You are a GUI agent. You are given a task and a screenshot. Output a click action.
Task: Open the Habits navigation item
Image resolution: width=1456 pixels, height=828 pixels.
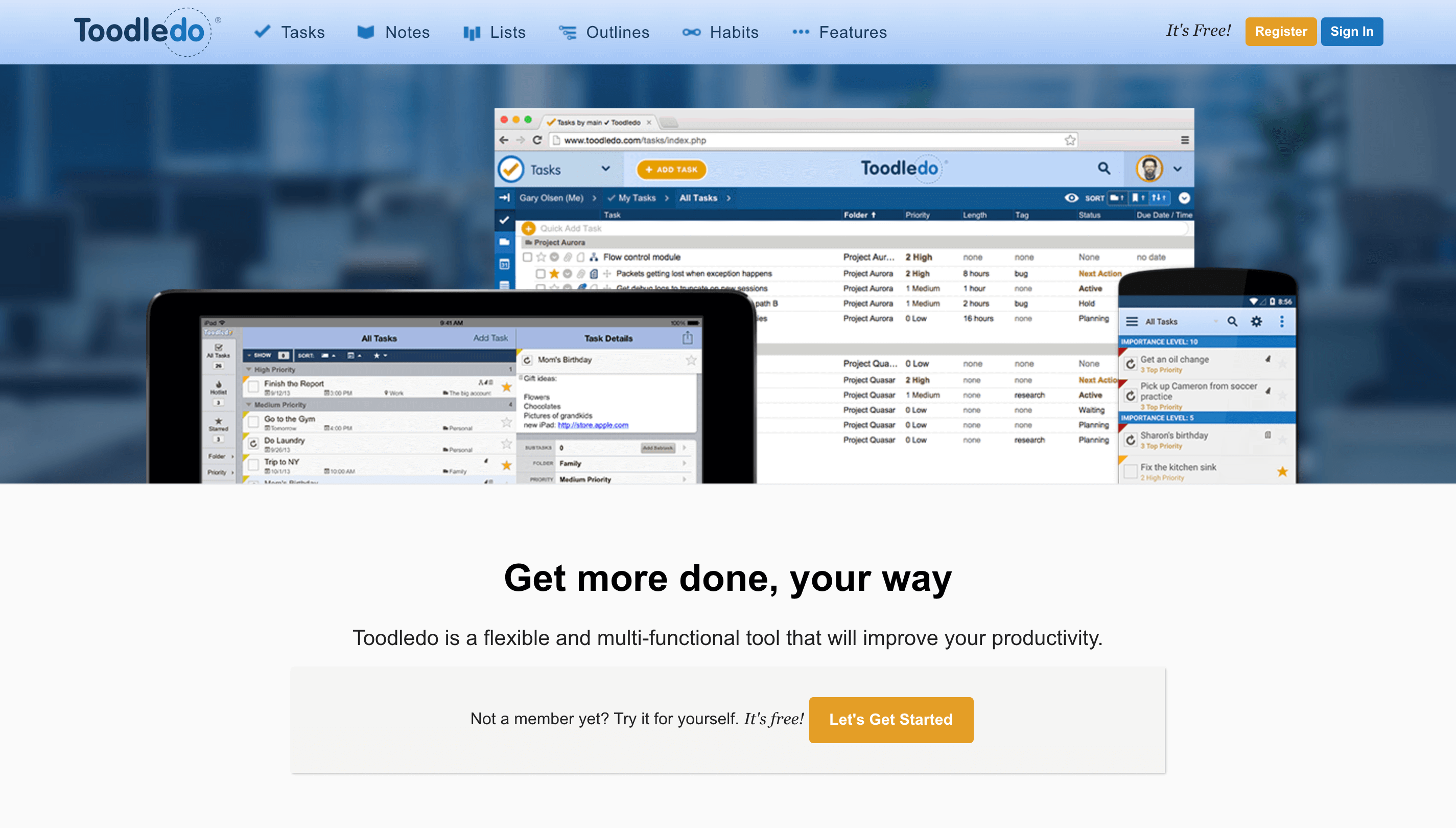[720, 32]
